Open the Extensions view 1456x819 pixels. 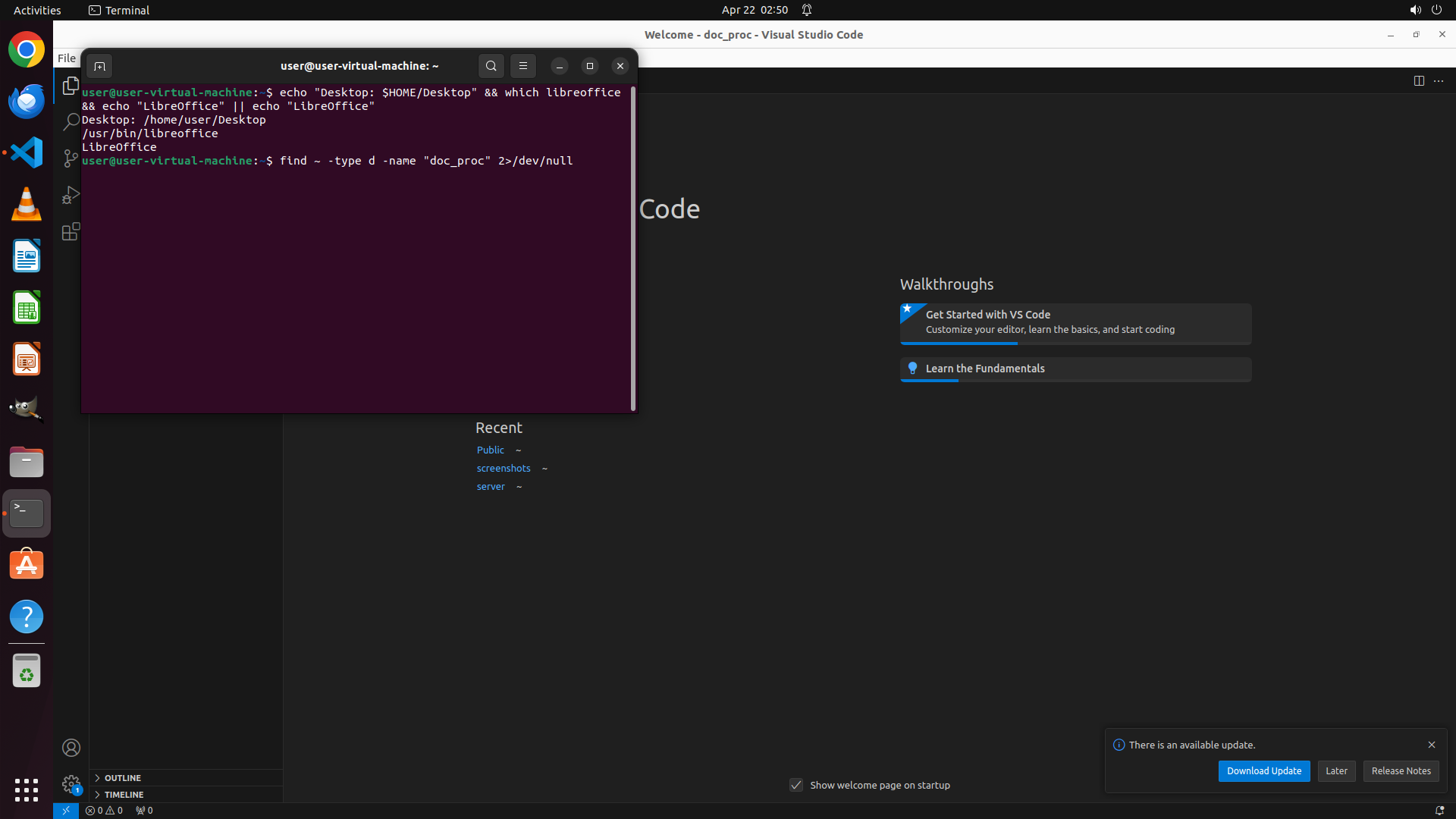pyautogui.click(x=71, y=231)
